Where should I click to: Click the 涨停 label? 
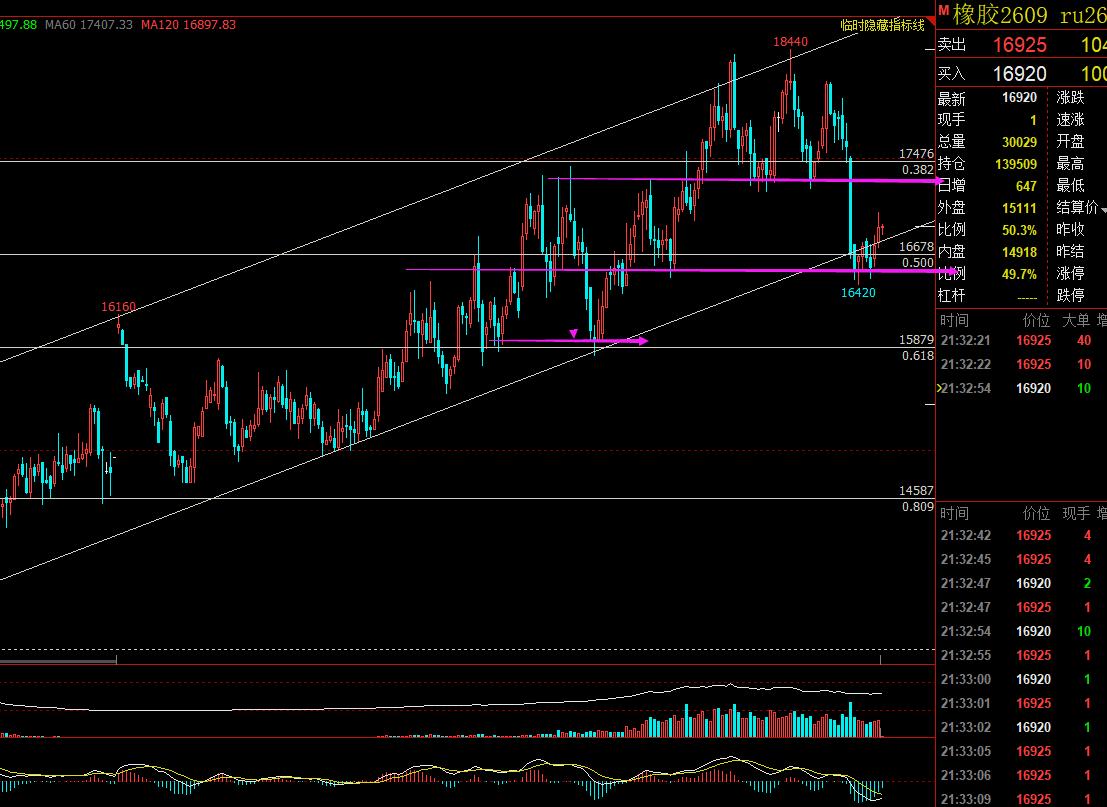[1070, 273]
